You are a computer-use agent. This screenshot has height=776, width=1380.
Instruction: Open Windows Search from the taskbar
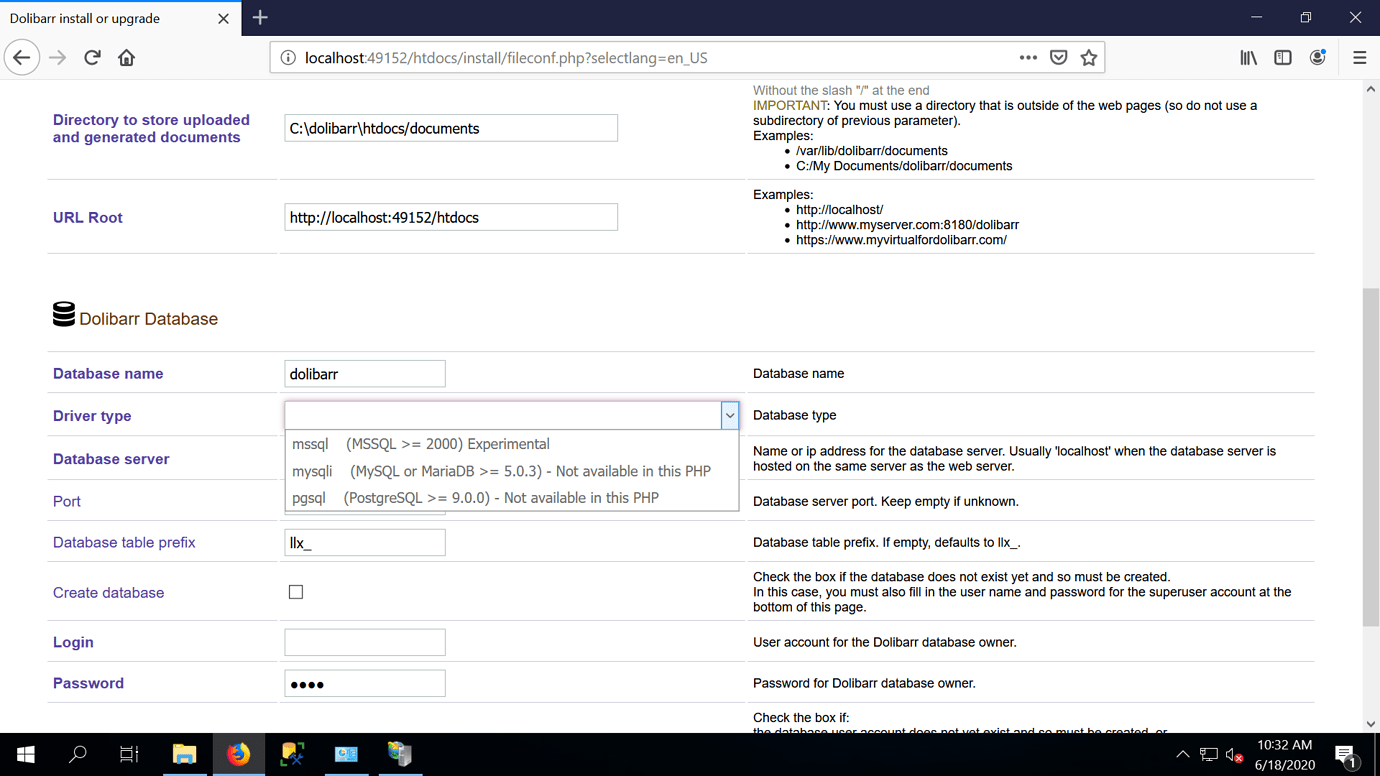tap(77, 754)
